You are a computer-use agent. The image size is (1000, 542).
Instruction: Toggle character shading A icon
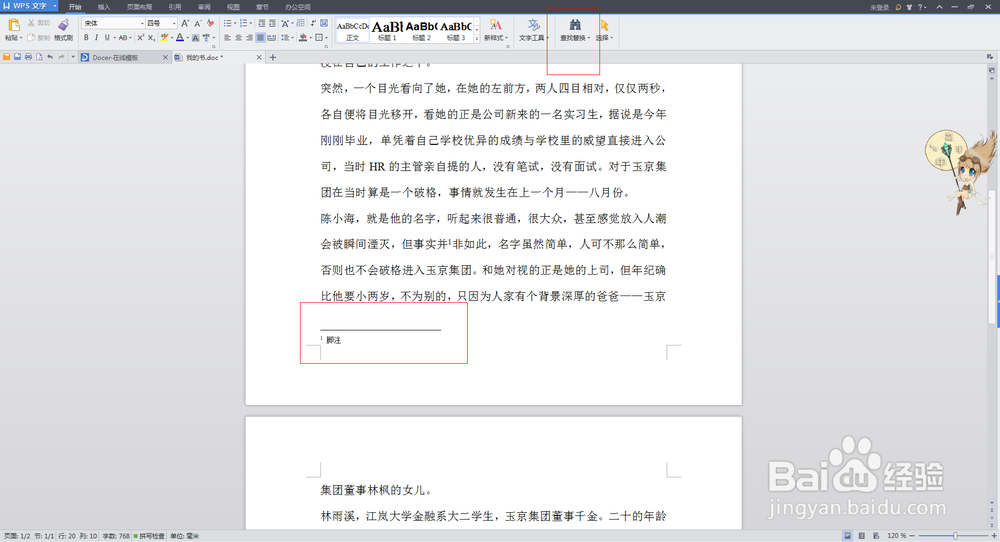coord(196,38)
